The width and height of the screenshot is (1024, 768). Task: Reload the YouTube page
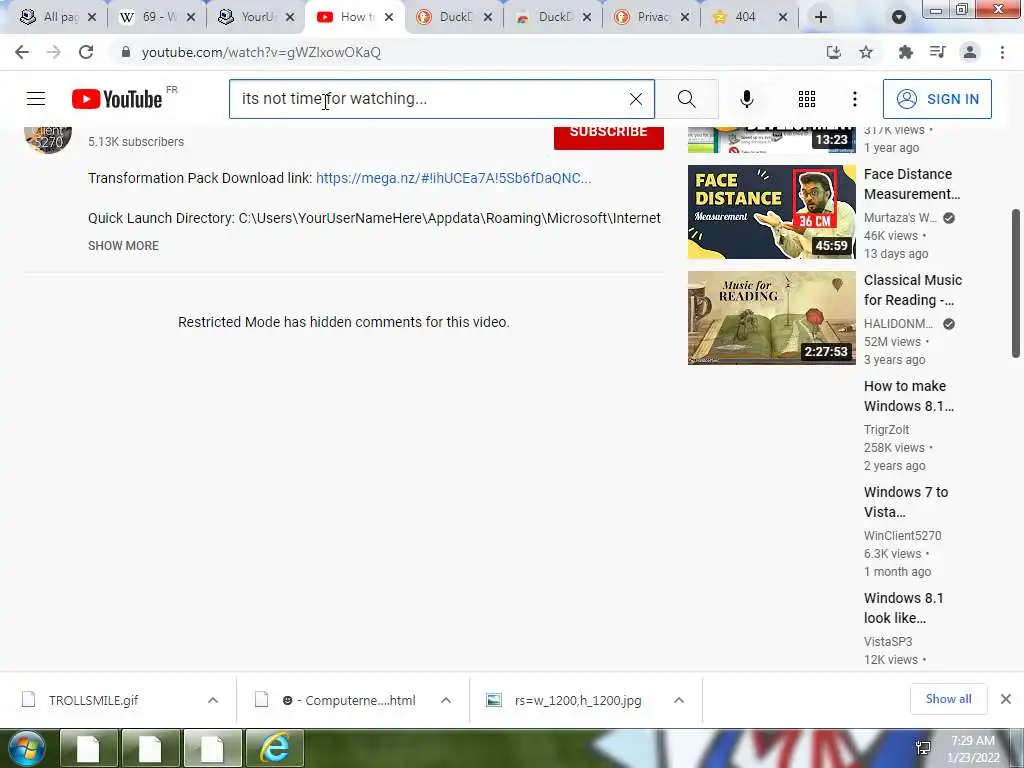pos(86,52)
